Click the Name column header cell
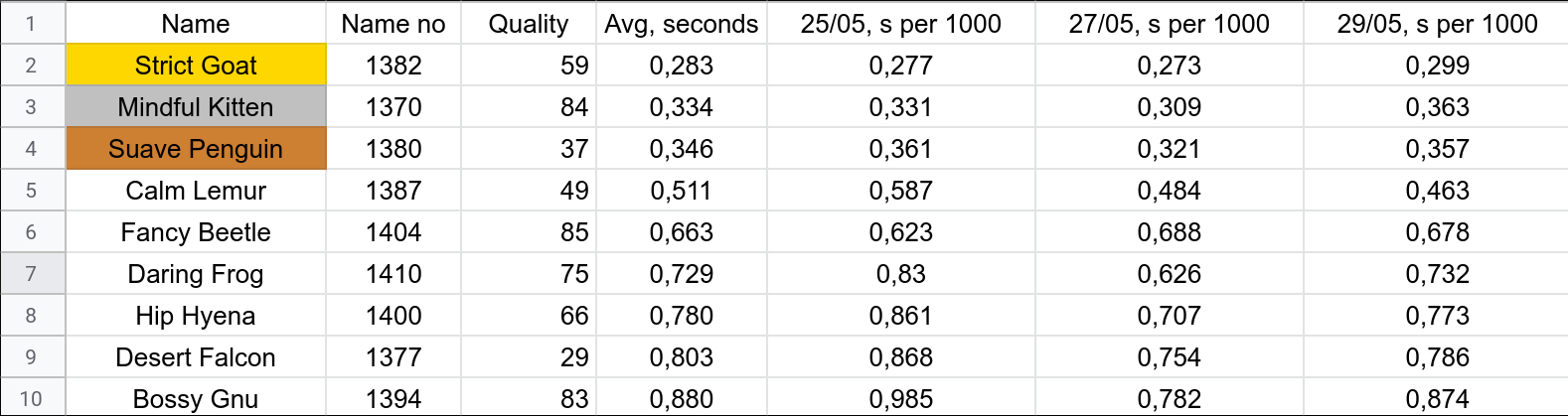1568x416 pixels. pyautogui.click(x=196, y=24)
